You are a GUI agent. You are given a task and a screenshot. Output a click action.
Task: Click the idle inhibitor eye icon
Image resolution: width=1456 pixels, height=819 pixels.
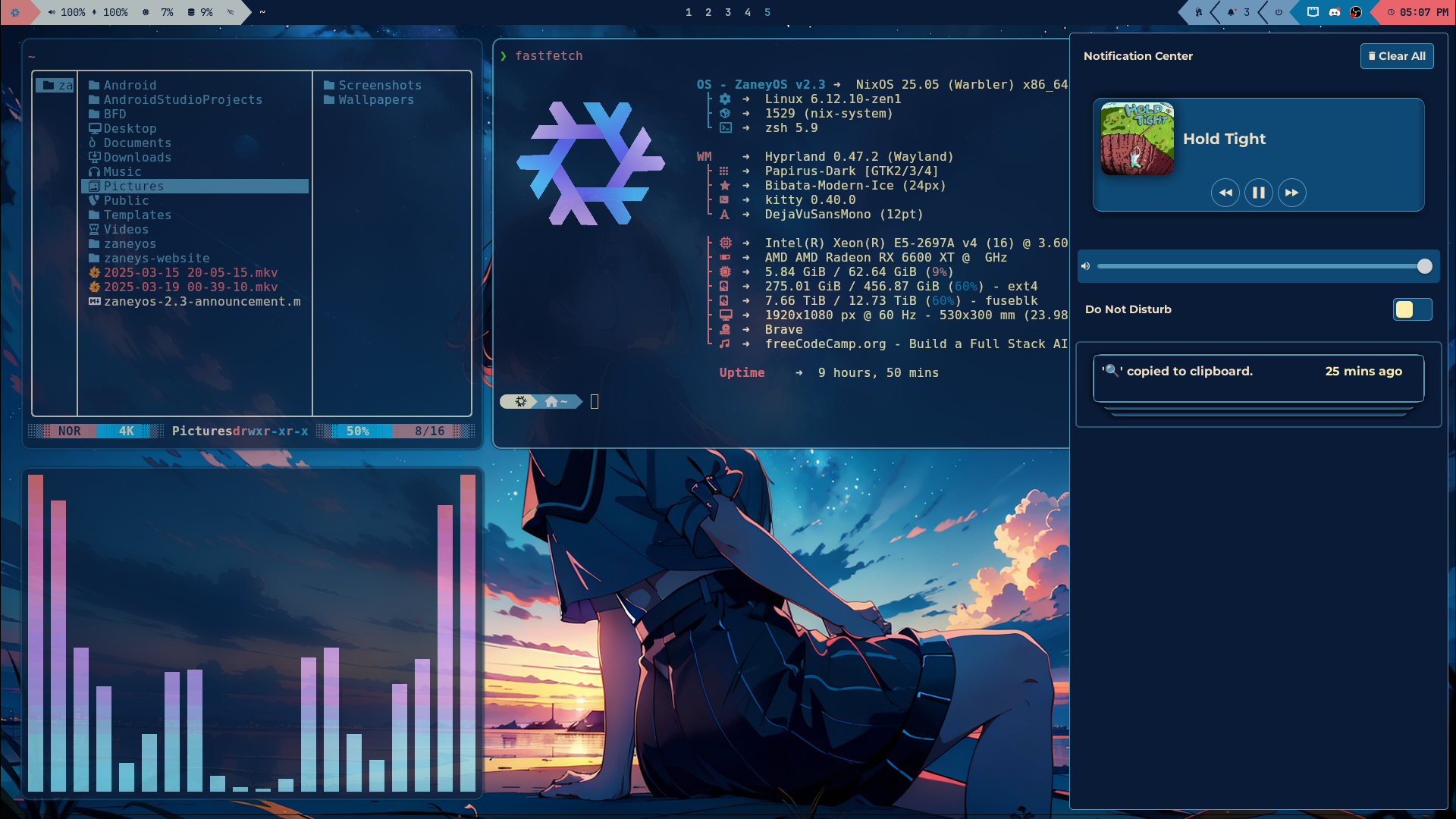coord(230,12)
